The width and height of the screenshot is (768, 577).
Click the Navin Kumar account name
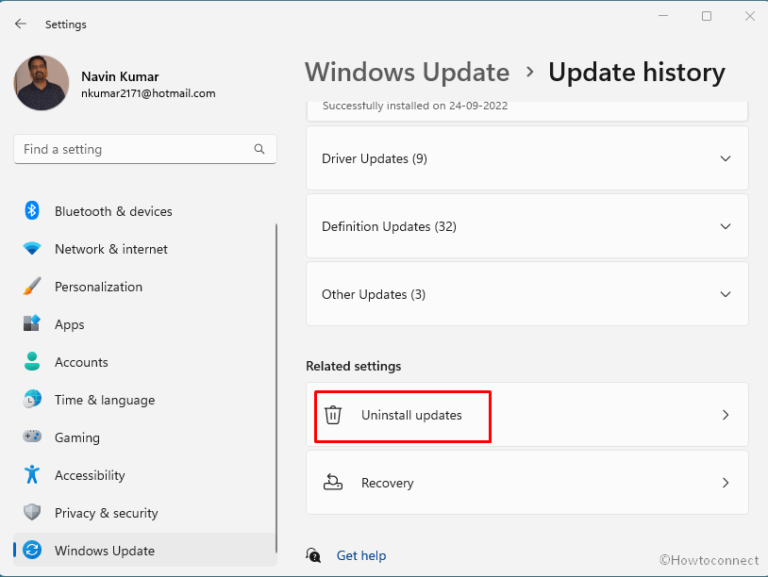(x=120, y=76)
